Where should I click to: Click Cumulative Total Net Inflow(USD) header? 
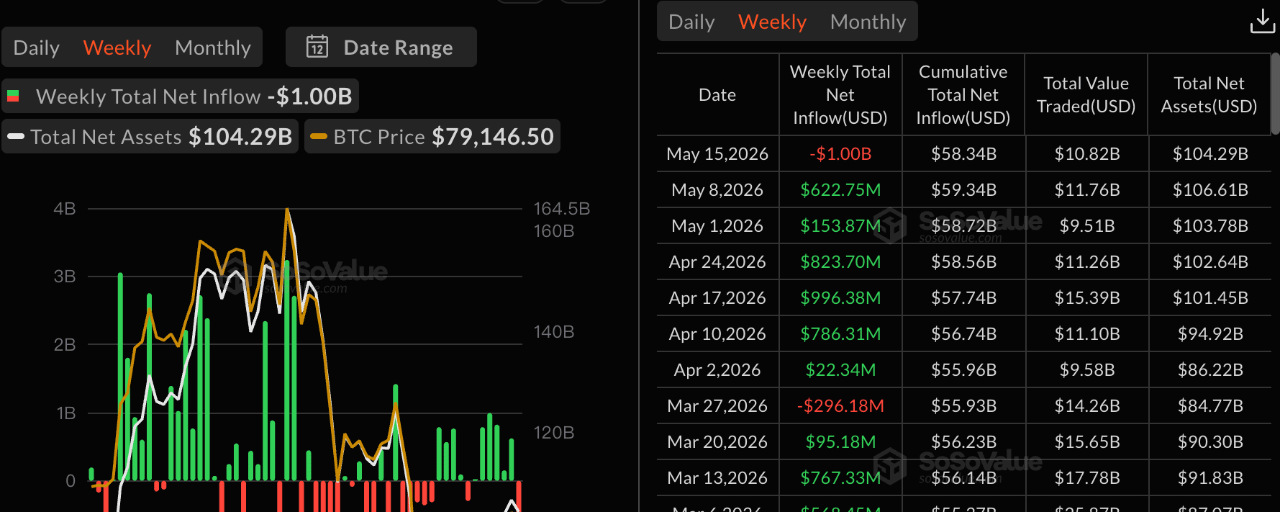[x=963, y=95]
